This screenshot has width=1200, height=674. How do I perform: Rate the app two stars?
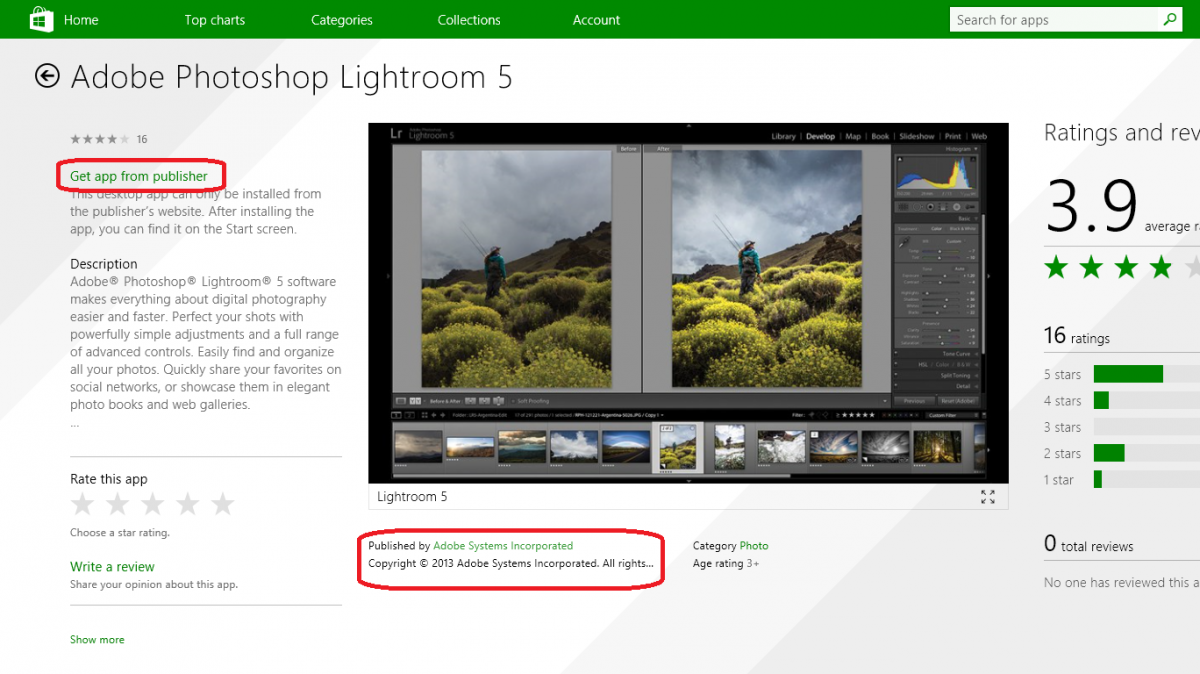pyautogui.click(x=118, y=504)
